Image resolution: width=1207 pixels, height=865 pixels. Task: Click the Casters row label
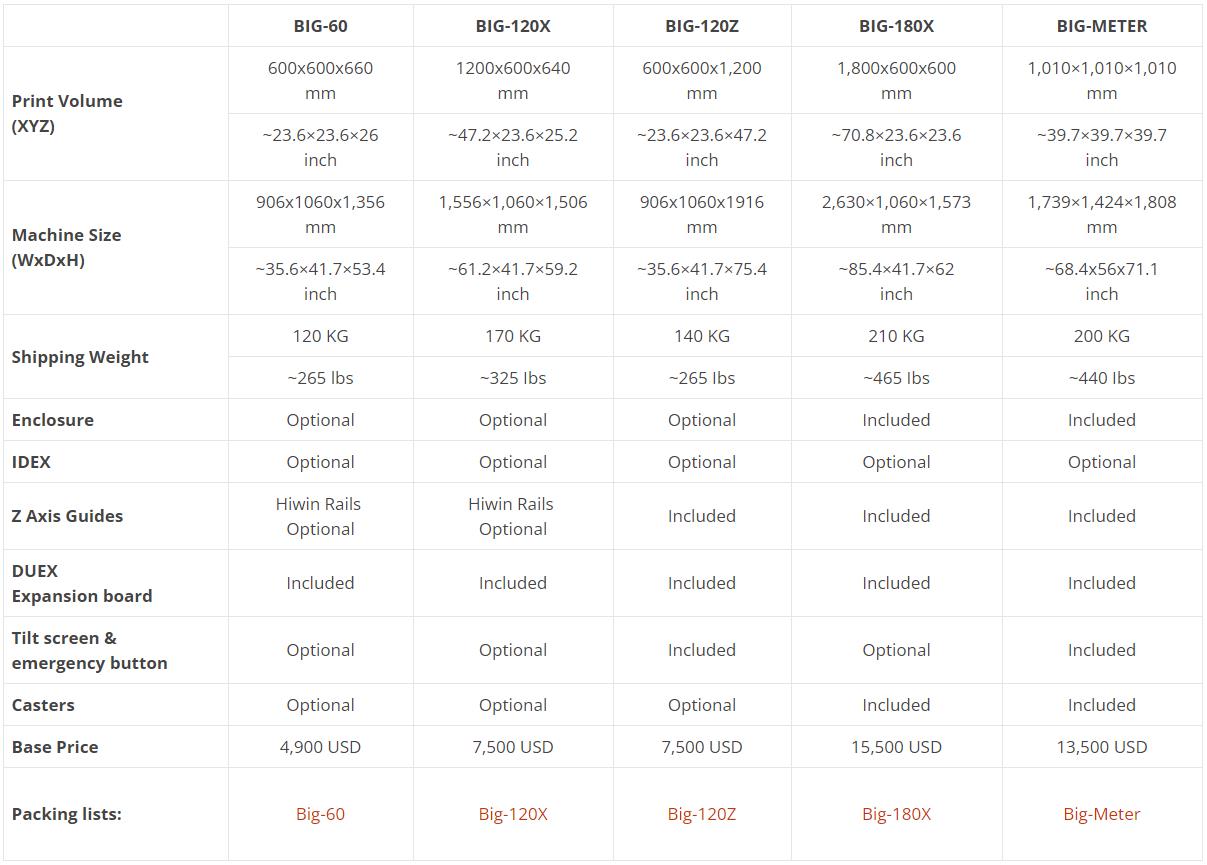tap(43, 705)
